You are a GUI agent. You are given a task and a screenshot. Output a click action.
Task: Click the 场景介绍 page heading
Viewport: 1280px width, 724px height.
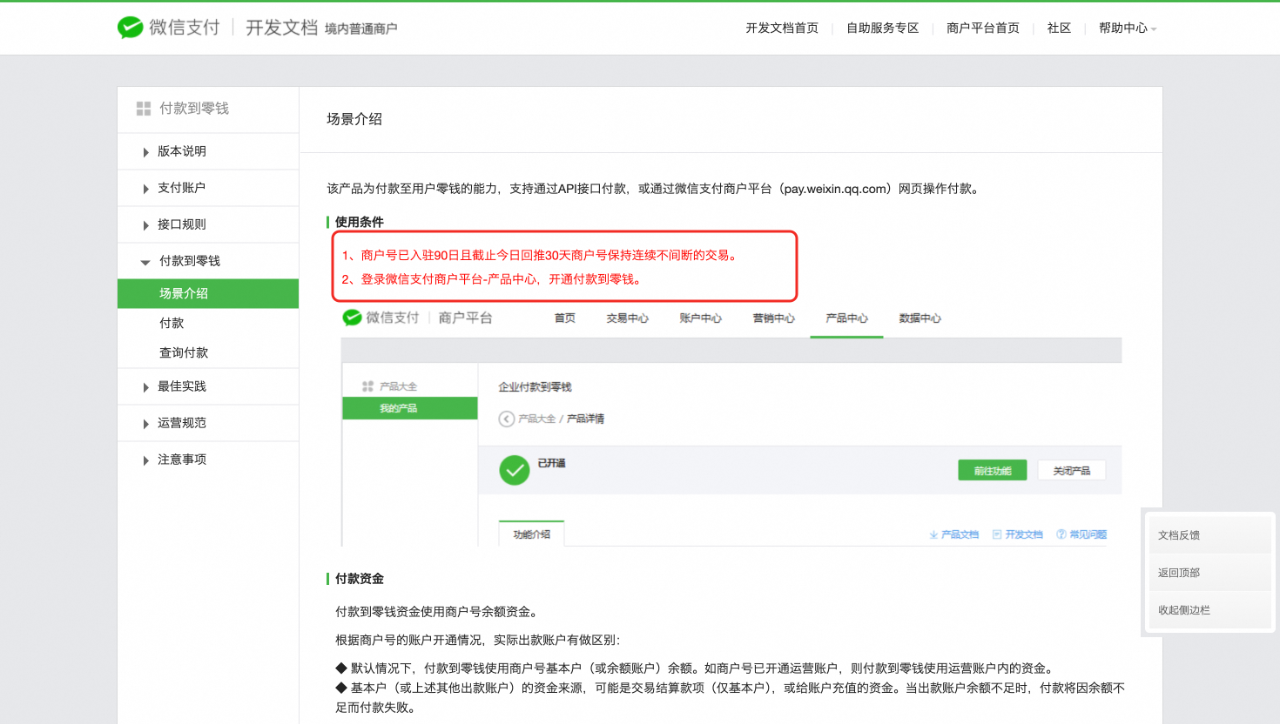coord(354,119)
